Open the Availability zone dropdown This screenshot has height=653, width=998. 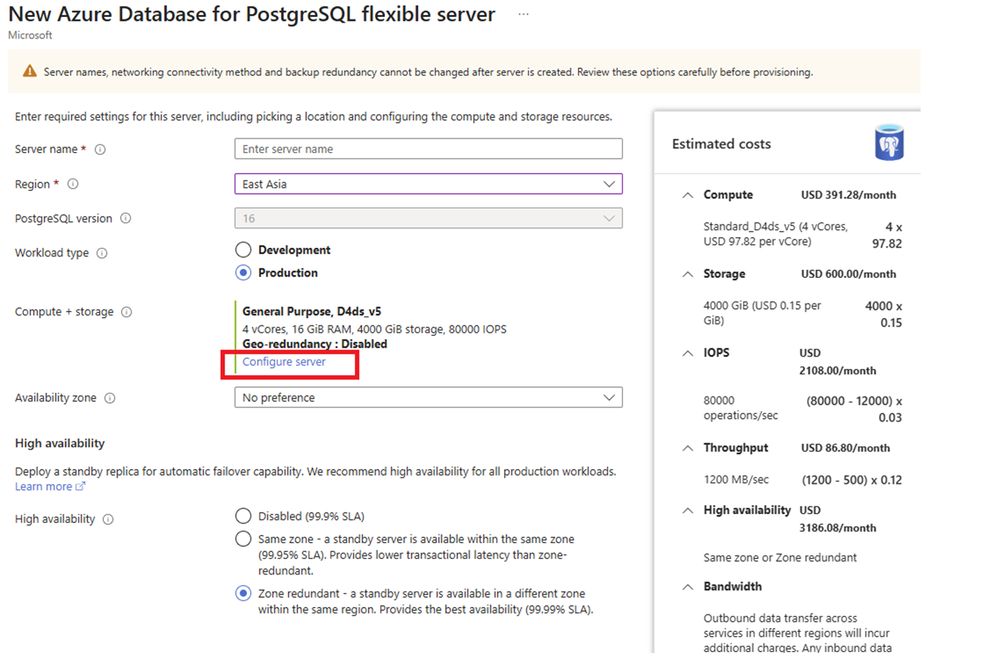pos(428,397)
